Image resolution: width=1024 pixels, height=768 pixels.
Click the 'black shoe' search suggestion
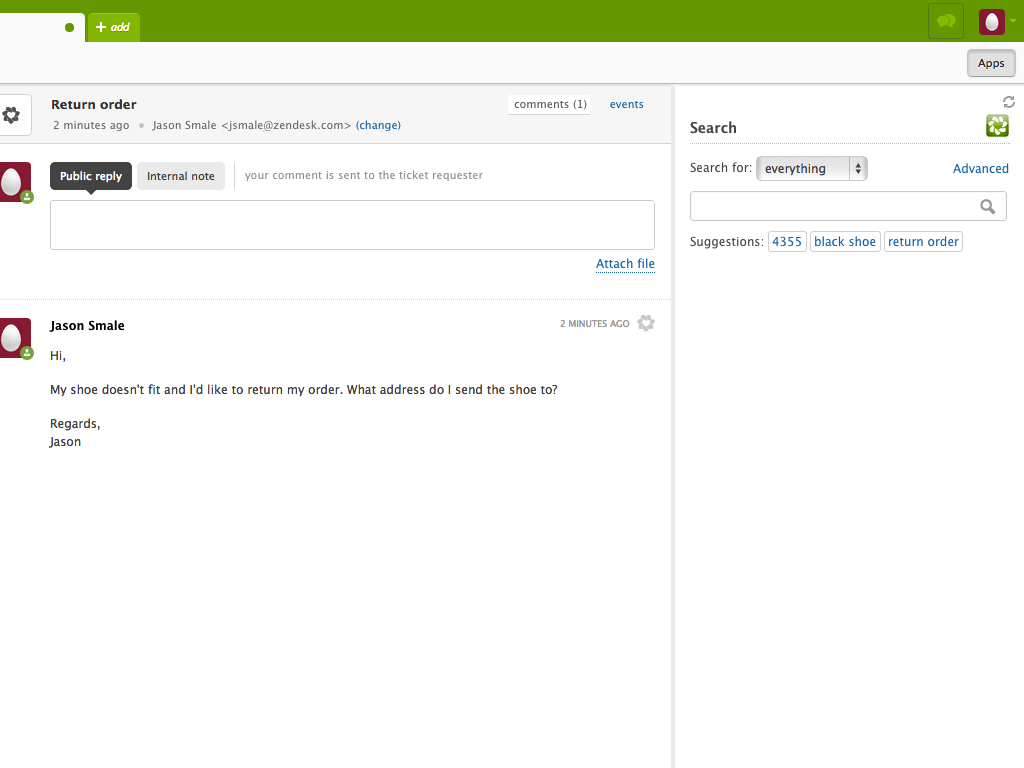click(844, 241)
